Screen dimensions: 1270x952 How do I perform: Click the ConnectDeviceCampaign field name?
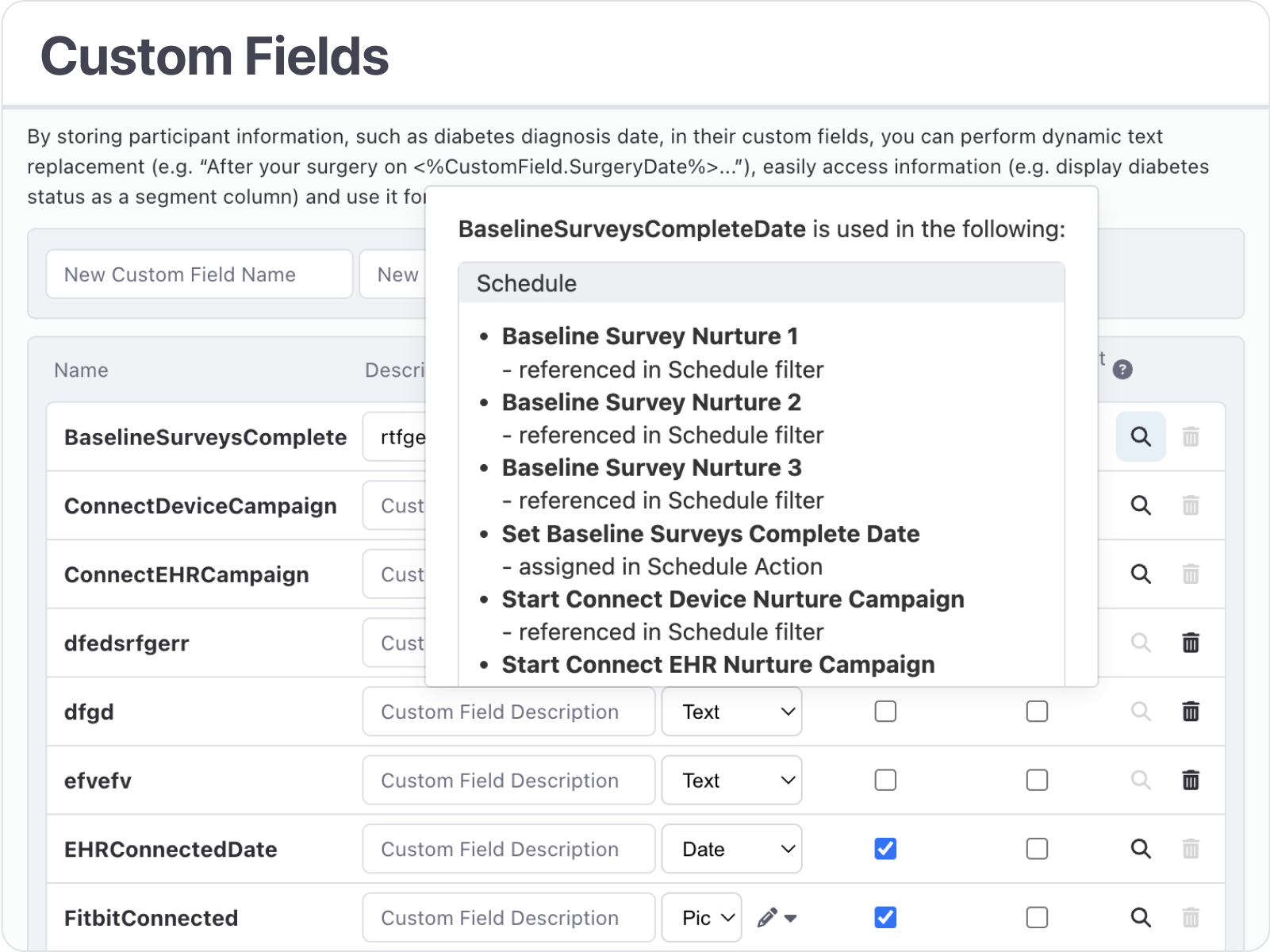(x=201, y=506)
